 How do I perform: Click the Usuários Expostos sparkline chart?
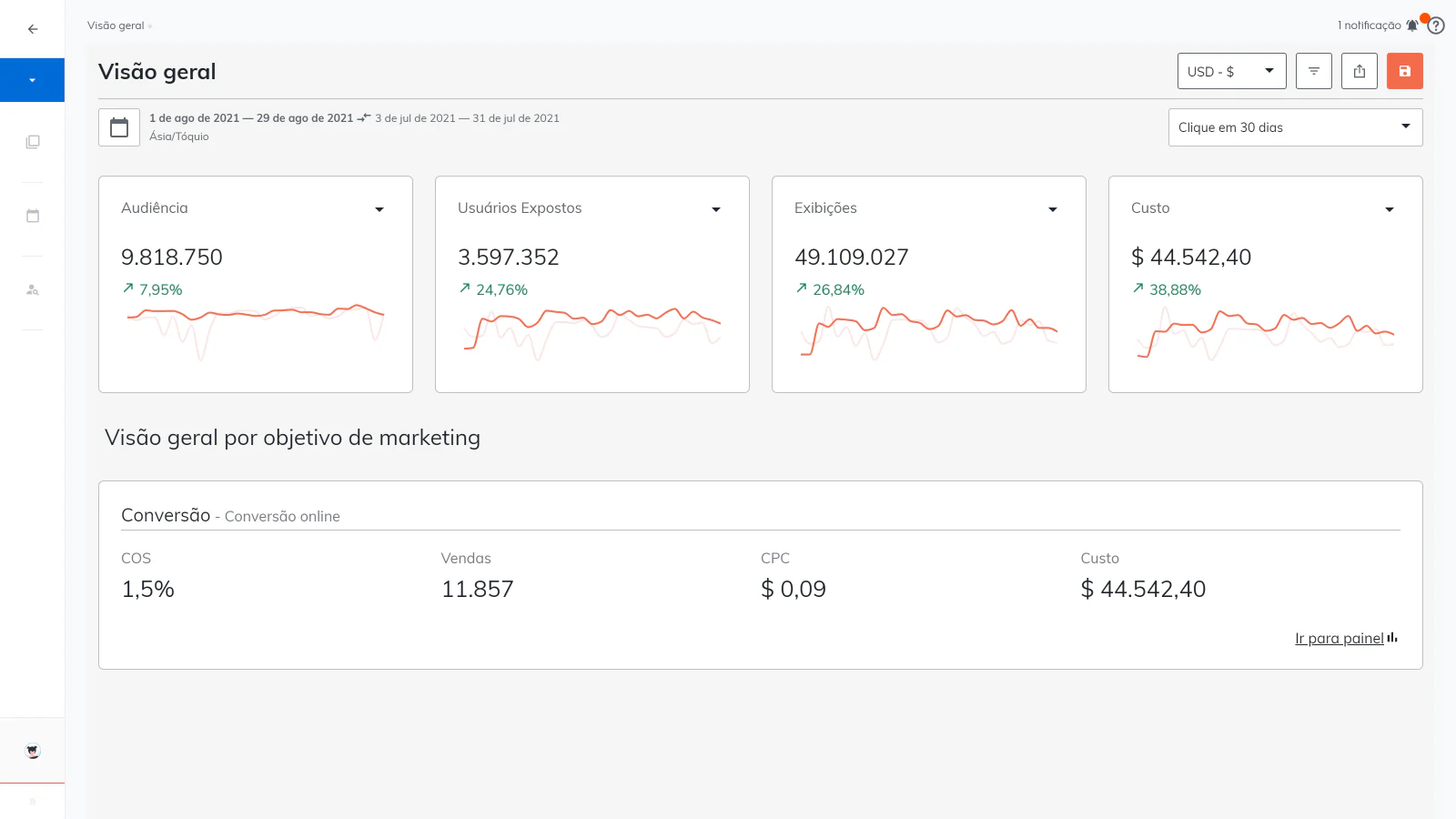(592, 333)
